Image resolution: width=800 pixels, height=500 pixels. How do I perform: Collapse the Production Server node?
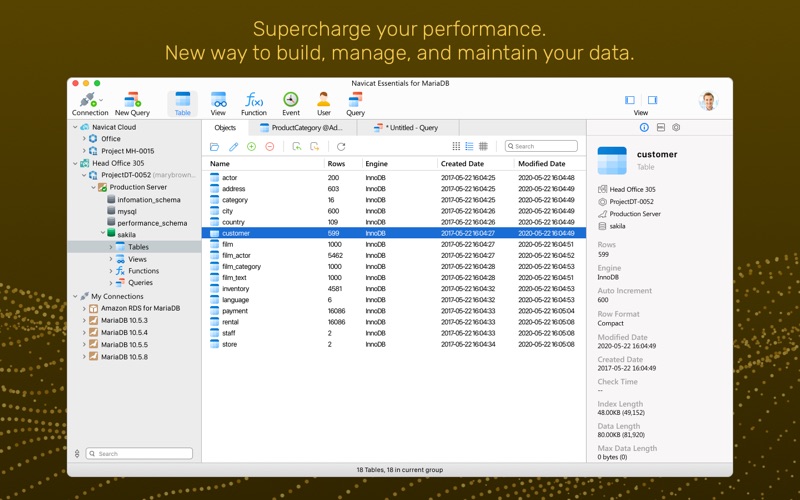click(93, 187)
